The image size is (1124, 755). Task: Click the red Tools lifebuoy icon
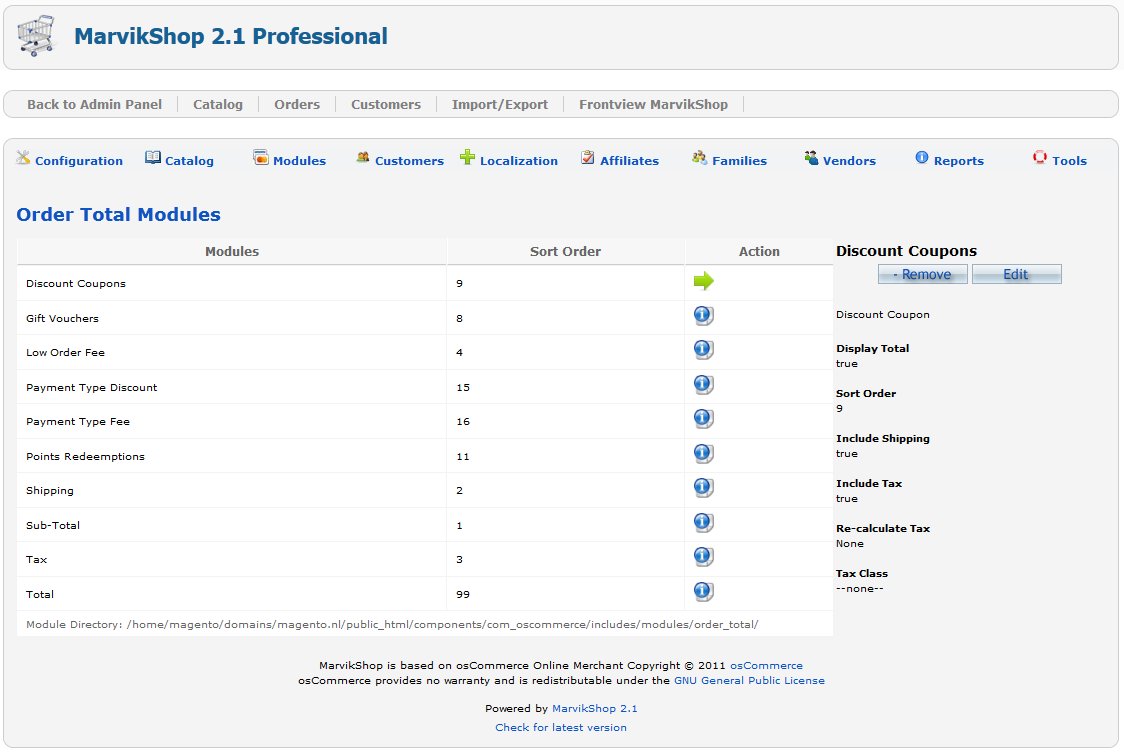click(1039, 158)
